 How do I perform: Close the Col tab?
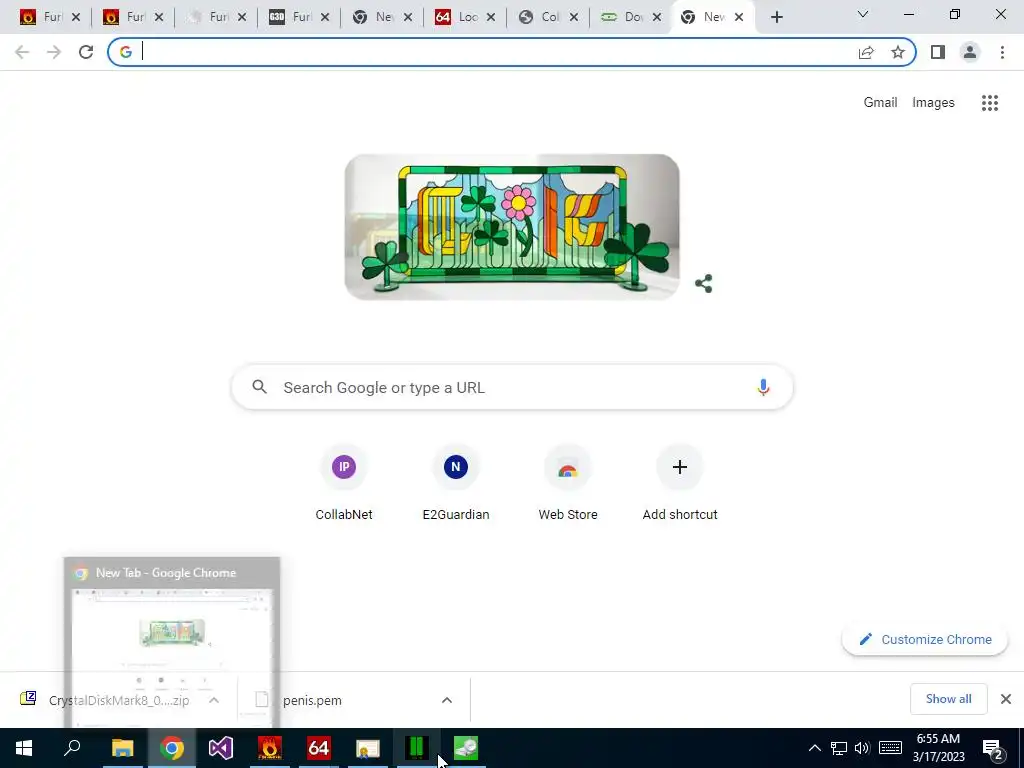point(573,17)
